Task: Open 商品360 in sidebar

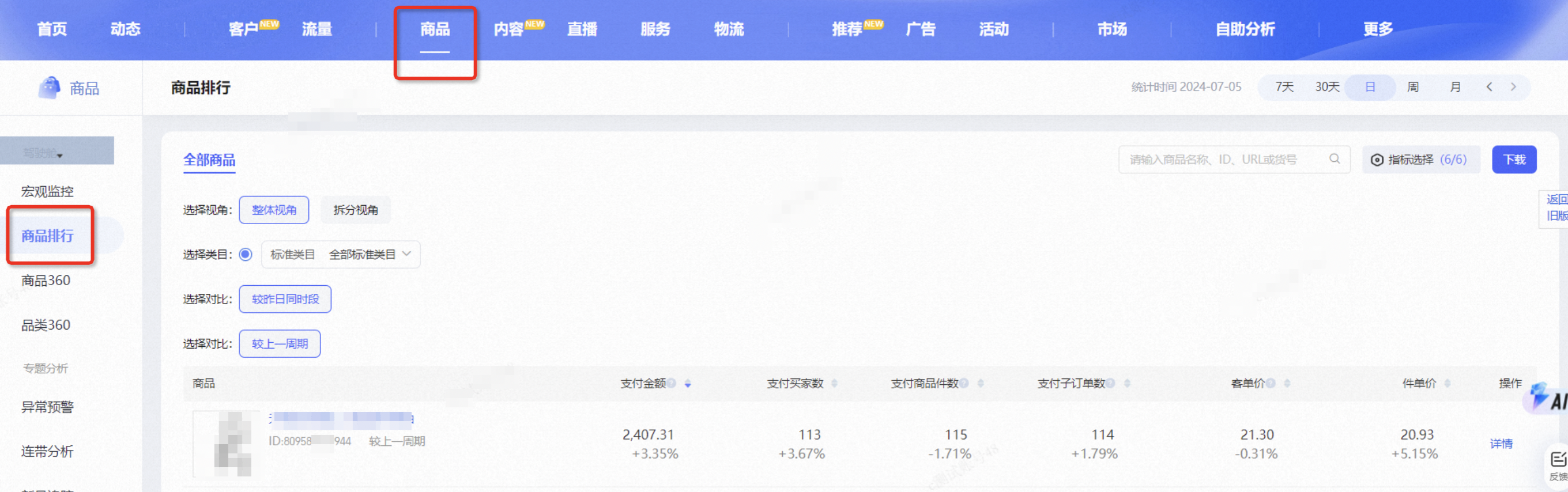Action: (46, 281)
